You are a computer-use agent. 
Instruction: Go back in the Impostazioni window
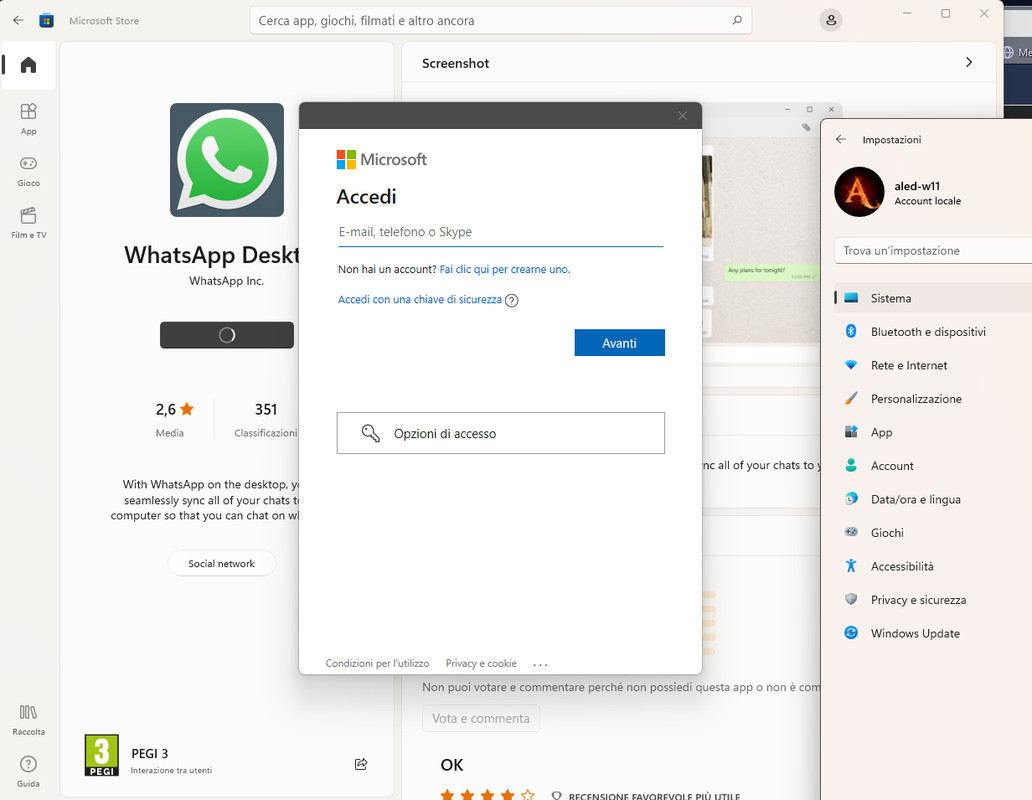[840, 139]
